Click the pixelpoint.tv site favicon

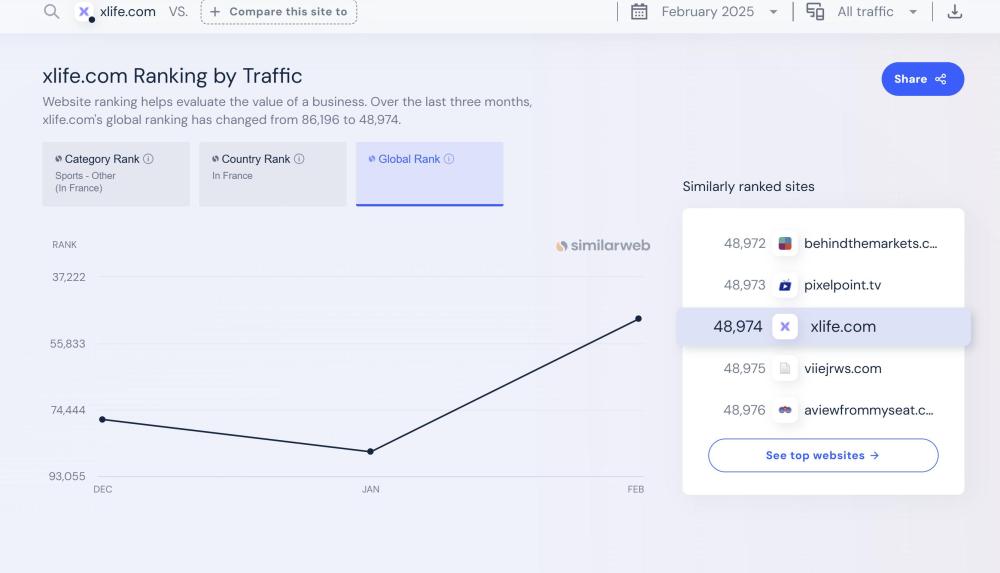point(785,285)
